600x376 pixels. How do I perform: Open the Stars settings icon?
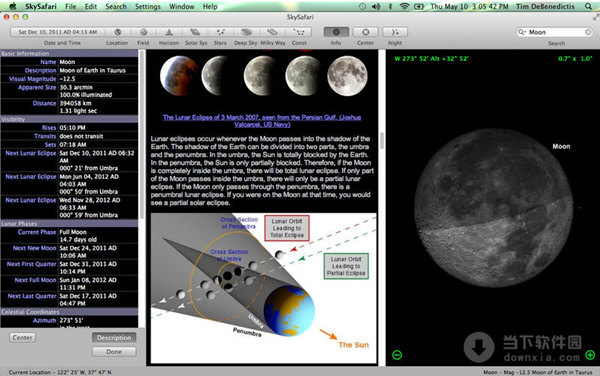coord(221,32)
